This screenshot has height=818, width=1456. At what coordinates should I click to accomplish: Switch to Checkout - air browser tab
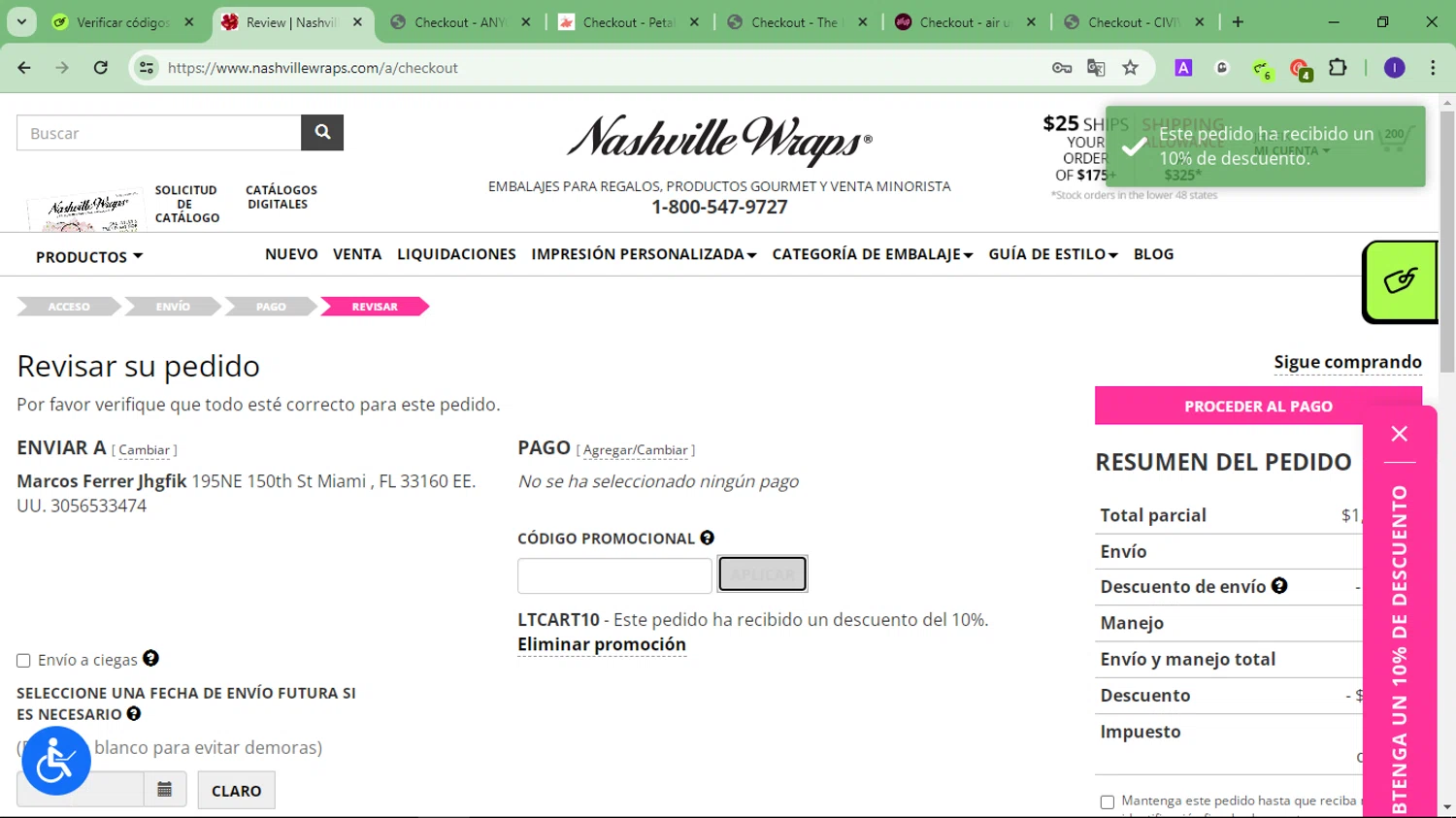tap(965, 22)
